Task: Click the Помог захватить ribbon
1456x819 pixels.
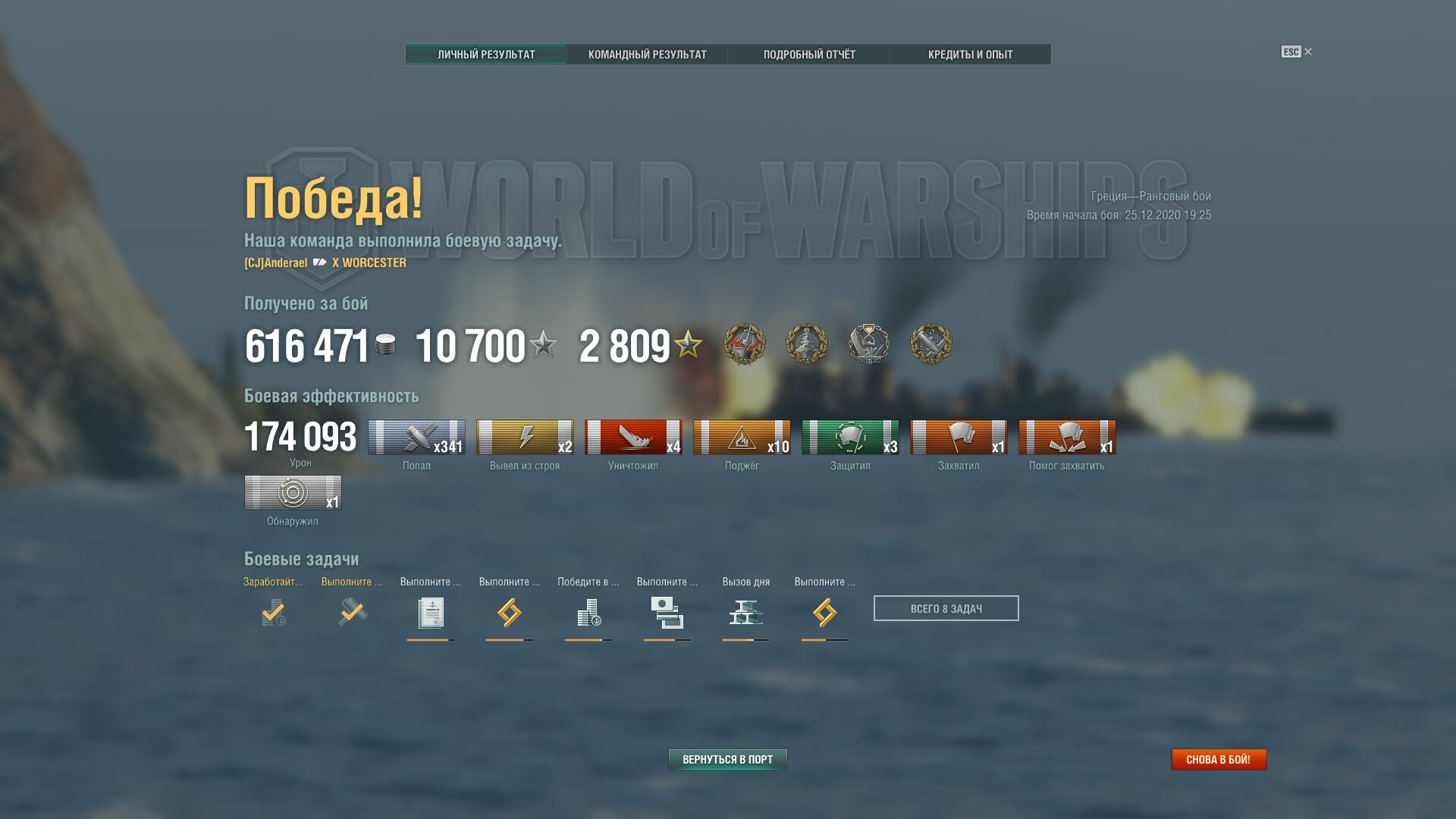Action: coord(1067,438)
